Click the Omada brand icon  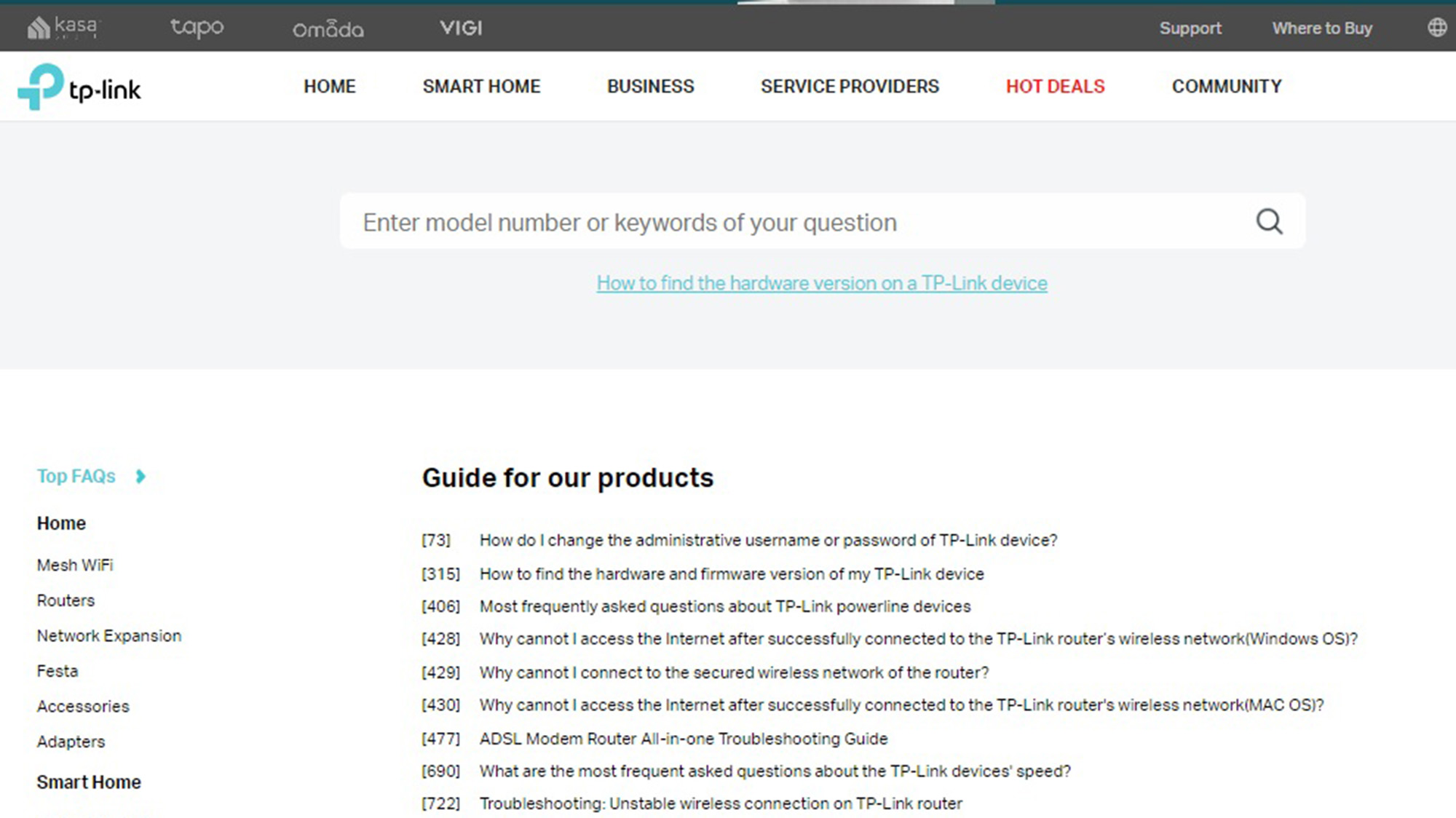(x=328, y=28)
